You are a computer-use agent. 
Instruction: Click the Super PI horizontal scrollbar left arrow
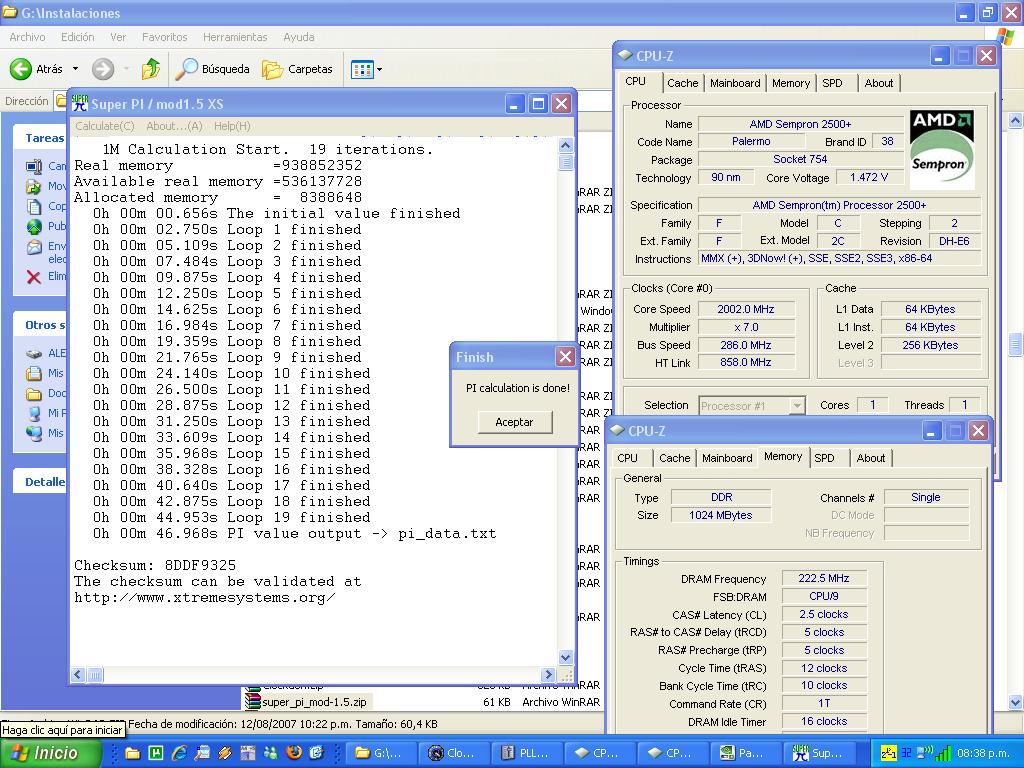(78, 675)
